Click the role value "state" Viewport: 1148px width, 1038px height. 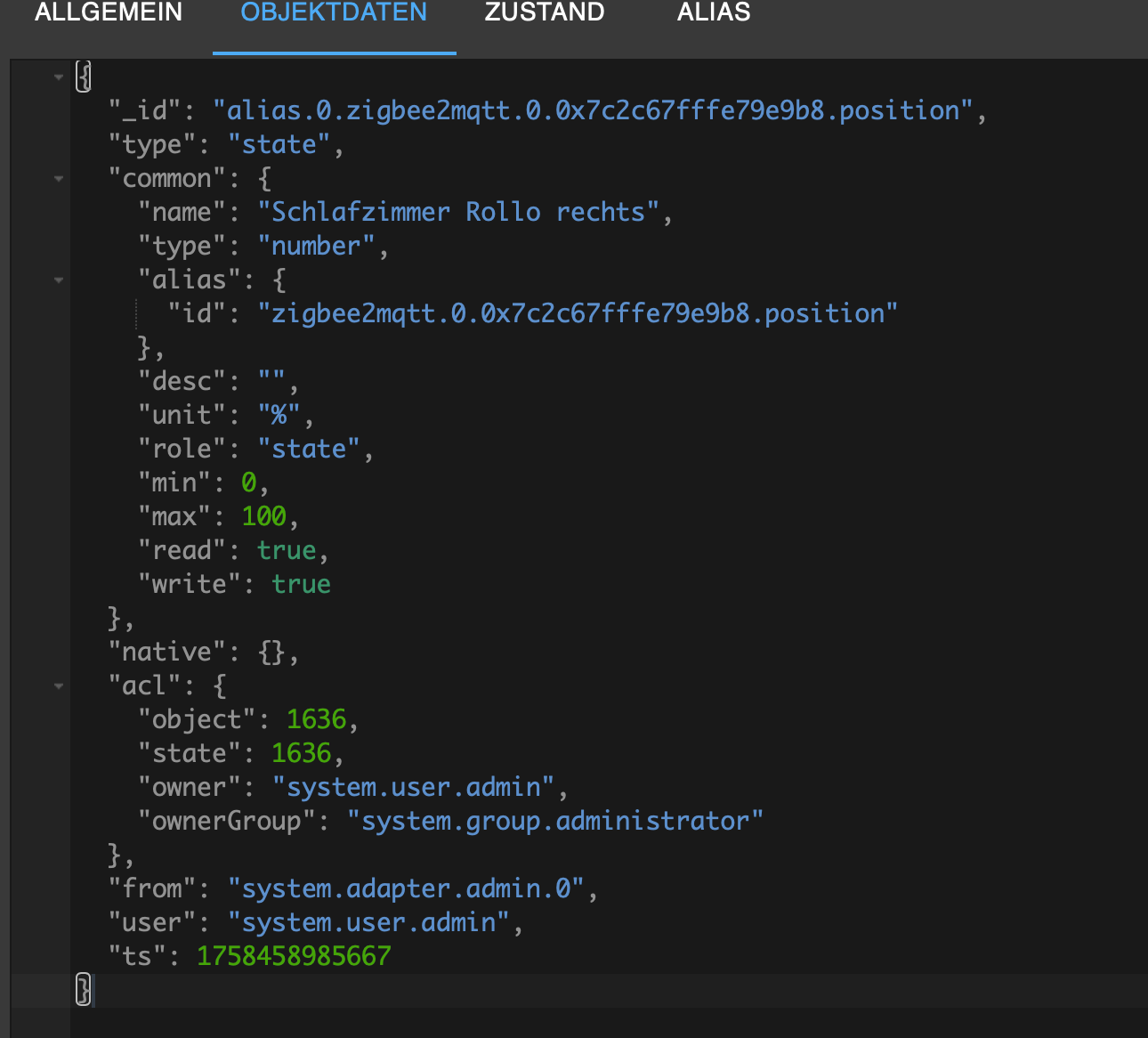click(x=309, y=449)
